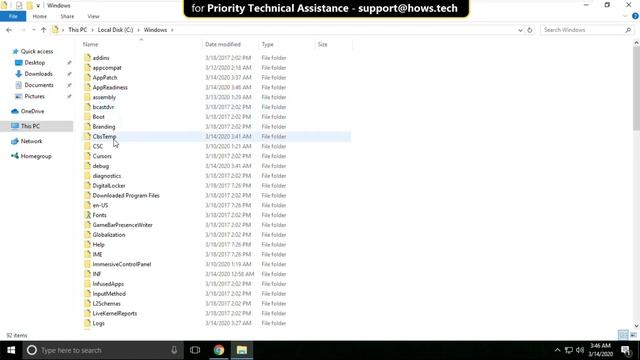Switch to the Details view icon
The width and height of the screenshot is (640, 360).
coord(623,335)
